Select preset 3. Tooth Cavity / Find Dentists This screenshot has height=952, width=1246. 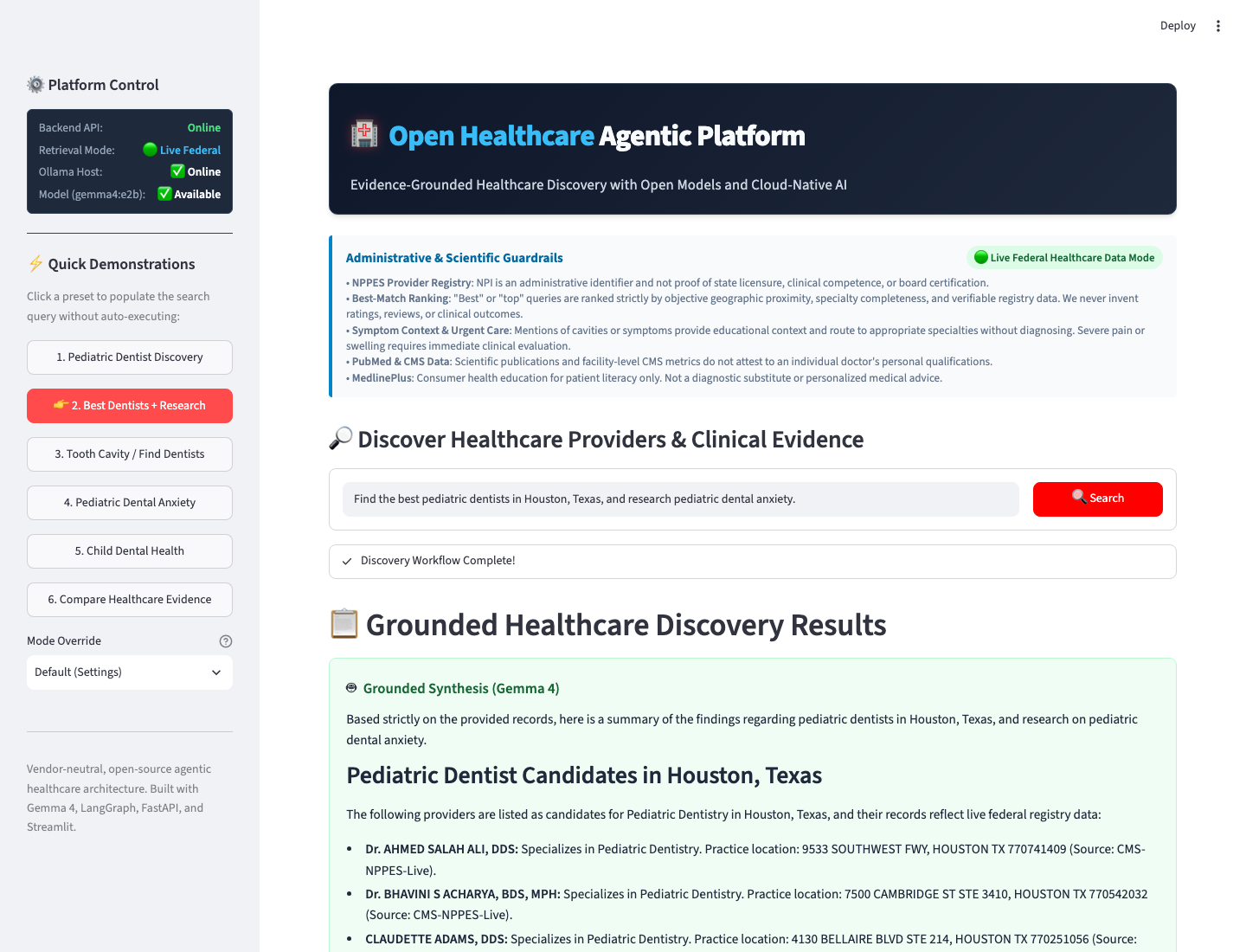point(130,454)
